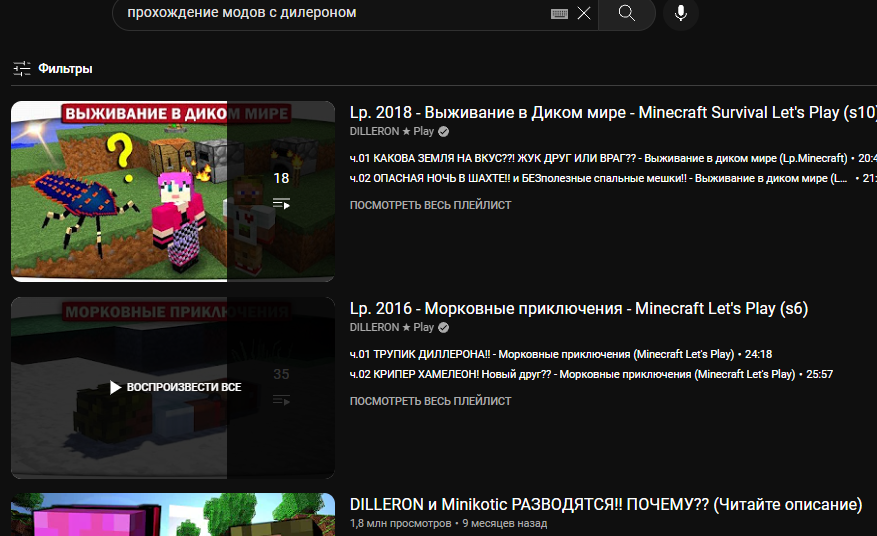Open DILLERON Play channel under Lp. 2016
This screenshot has height=536, width=877.
pyautogui.click(x=392, y=327)
